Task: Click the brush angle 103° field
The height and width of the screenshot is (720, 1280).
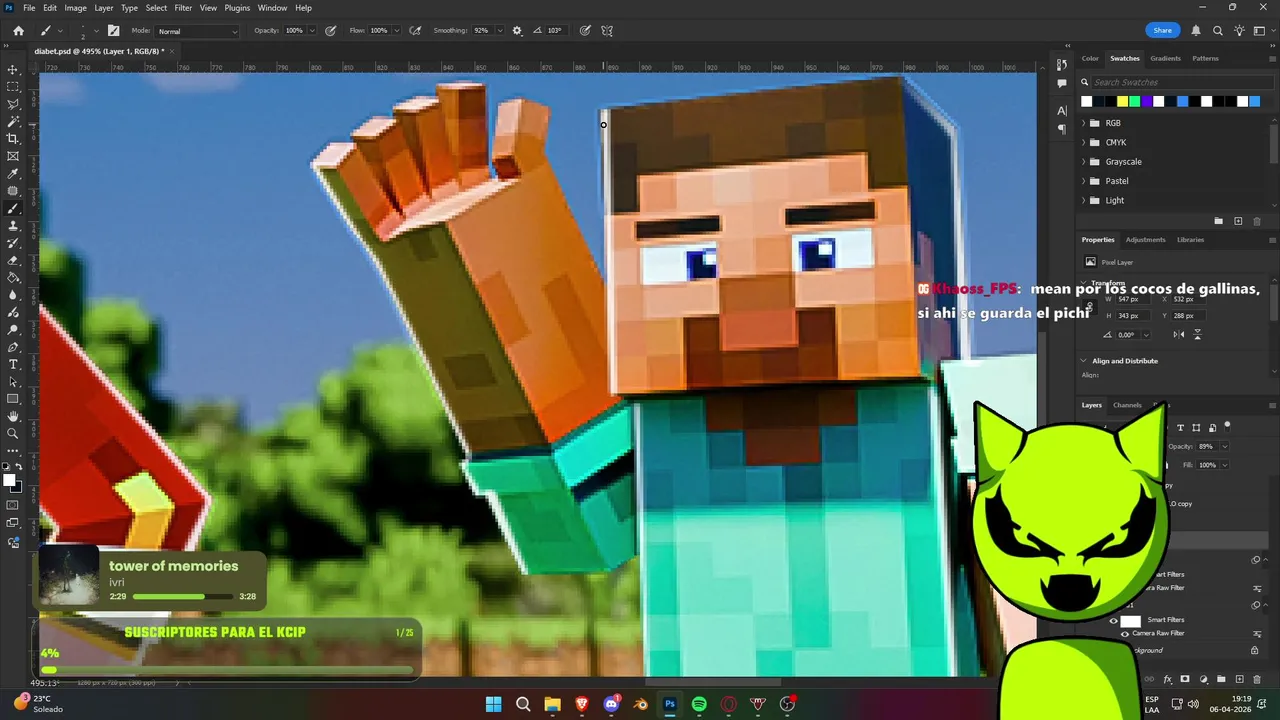Action: (x=556, y=31)
